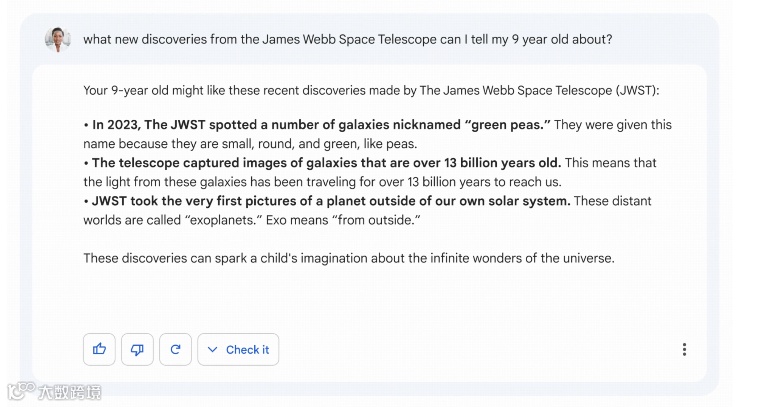
Task: Regenerate the response with the refresh icon
Action: 175,349
